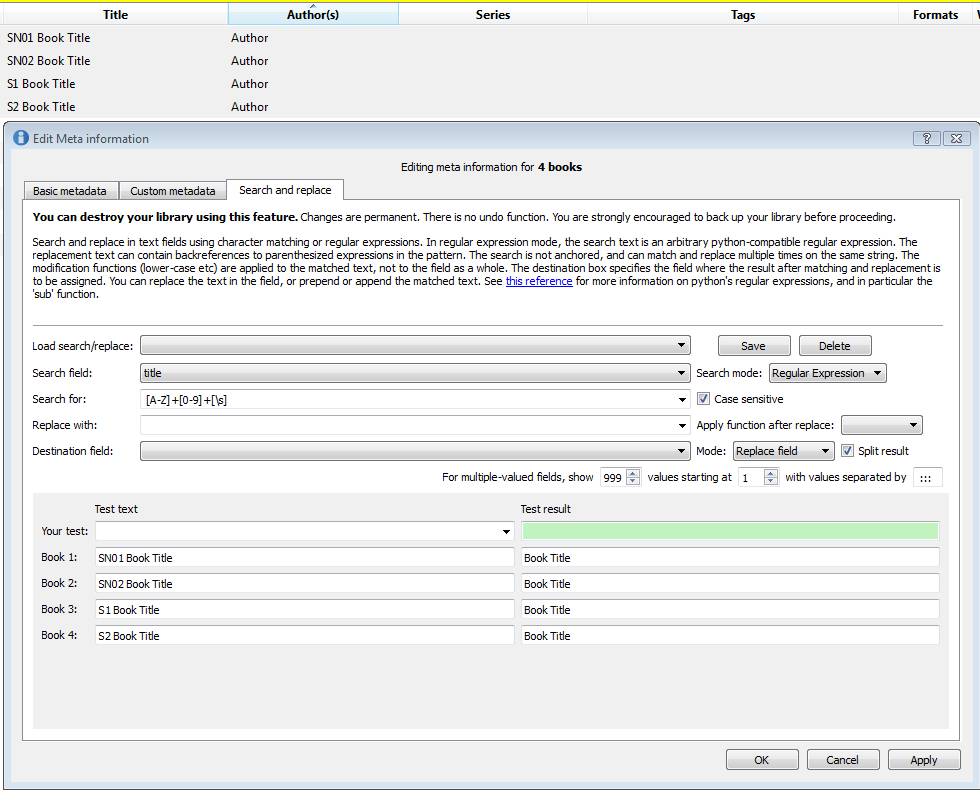Open the Search mode dropdown
The image size is (980, 804).
coord(827,373)
